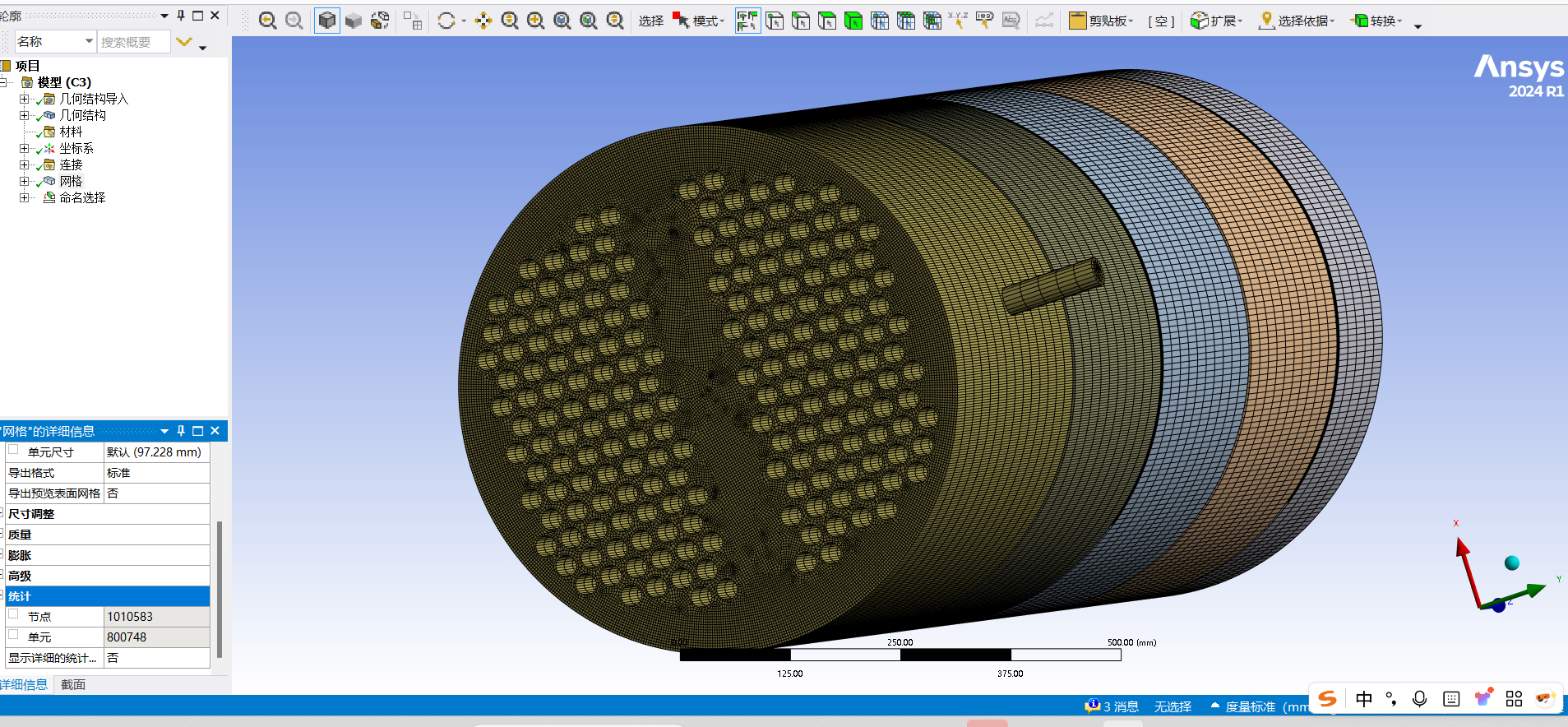Click the 搜索概要 search field
1568x727 pixels.
point(133,42)
